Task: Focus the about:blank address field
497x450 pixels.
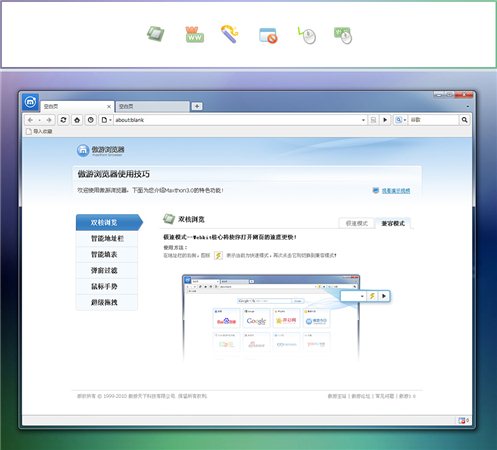Action: pyautogui.click(x=237, y=120)
